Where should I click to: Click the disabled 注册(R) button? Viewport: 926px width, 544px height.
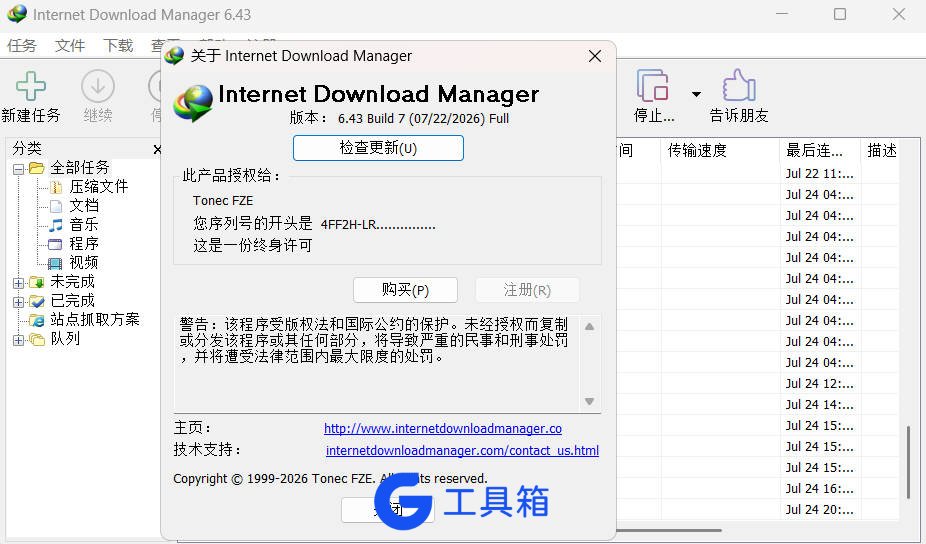[x=527, y=290]
